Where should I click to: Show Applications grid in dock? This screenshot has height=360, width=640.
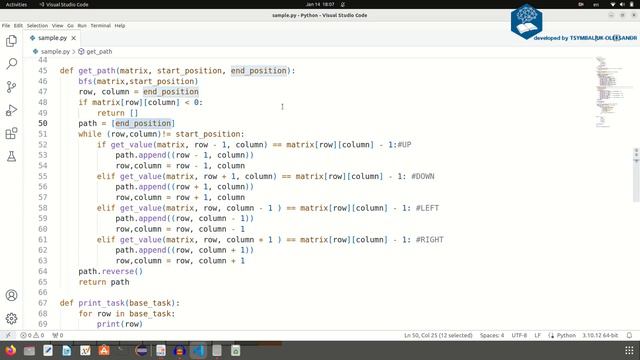point(629,351)
